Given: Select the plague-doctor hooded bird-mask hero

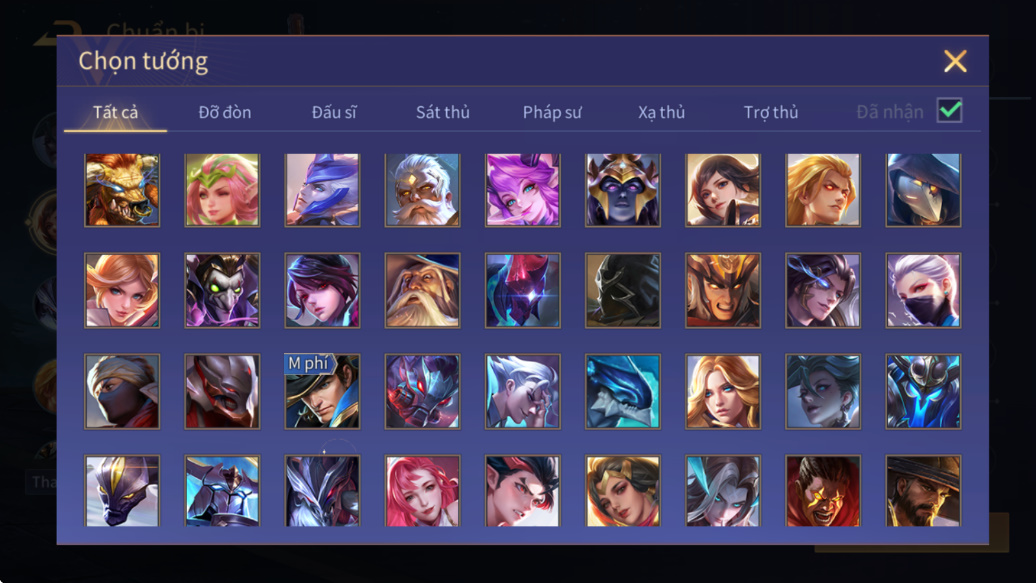Looking at the screenshot, I should pos(923,190).
